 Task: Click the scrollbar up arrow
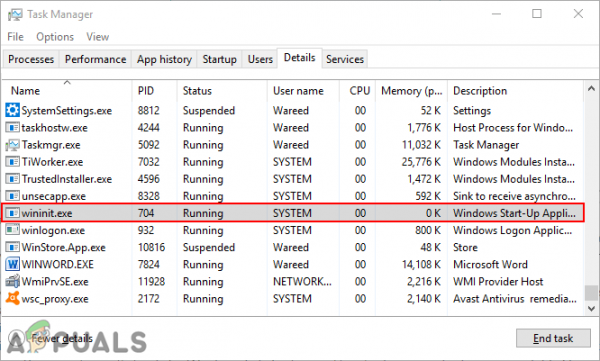click(591, 89)
